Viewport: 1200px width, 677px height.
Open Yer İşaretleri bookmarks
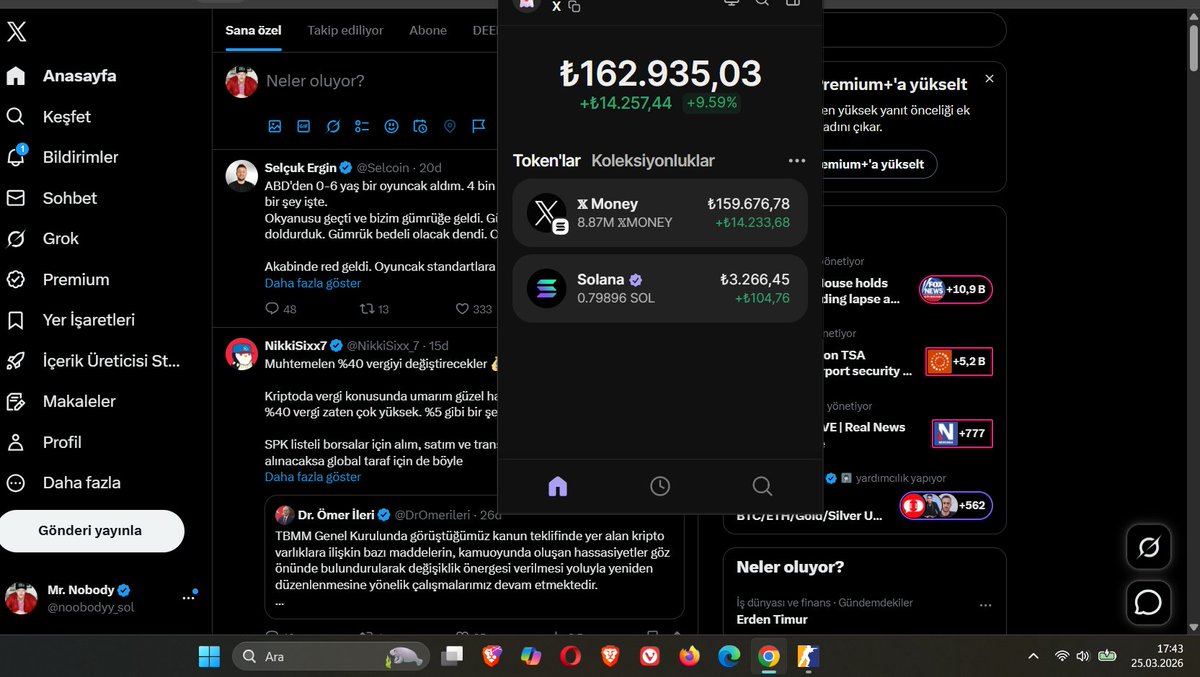point(87,320)
